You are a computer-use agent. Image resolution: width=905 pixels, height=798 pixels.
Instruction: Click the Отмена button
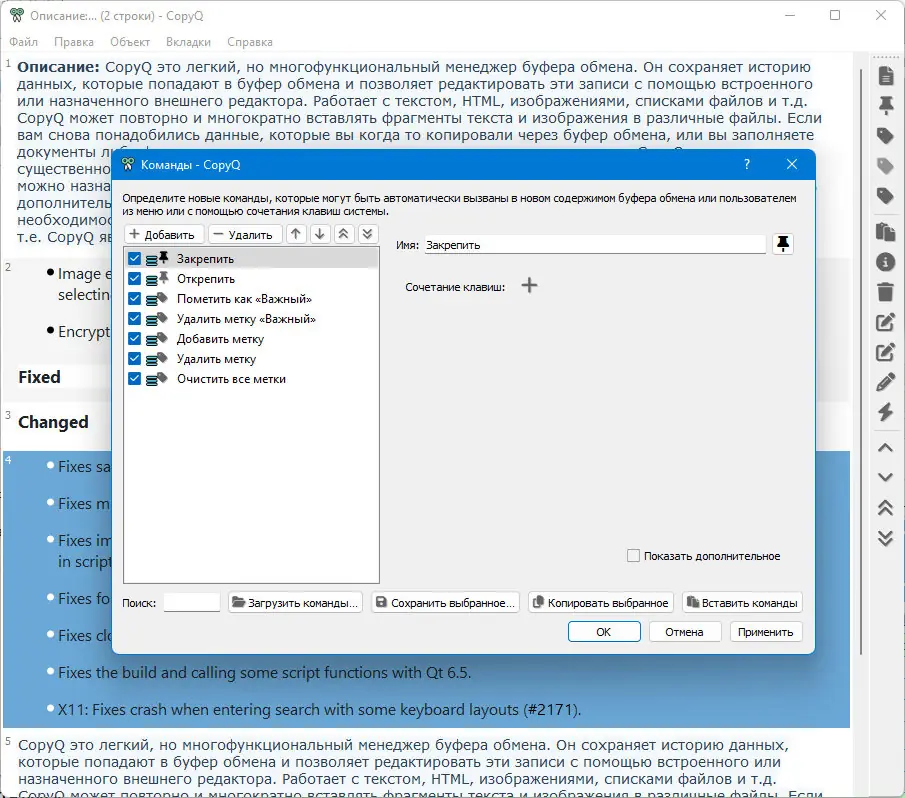[685, 631]
